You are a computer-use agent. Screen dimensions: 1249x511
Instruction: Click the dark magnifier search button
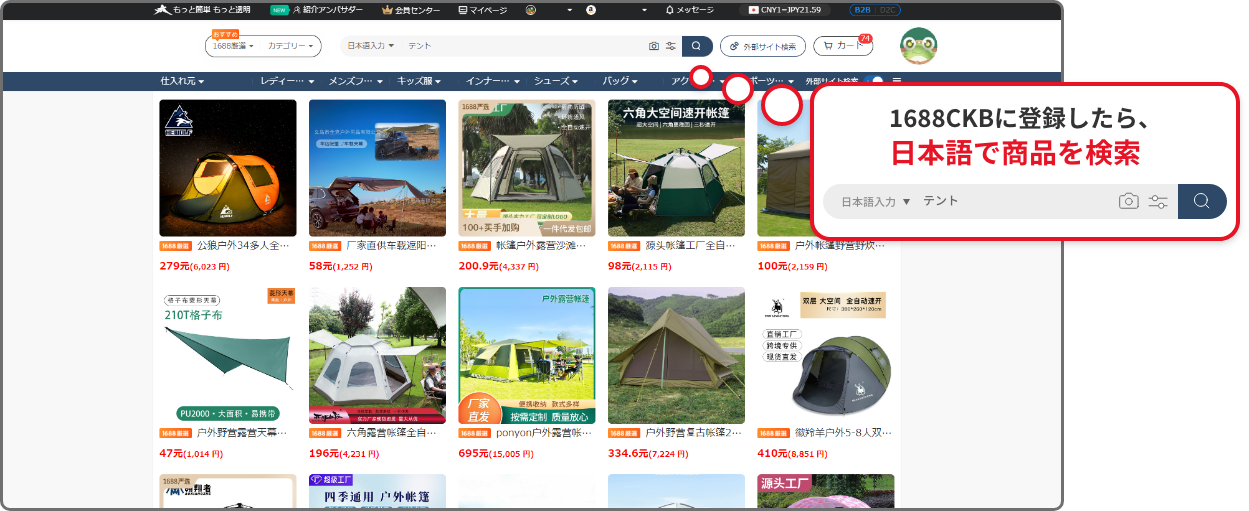coord(697,46)
